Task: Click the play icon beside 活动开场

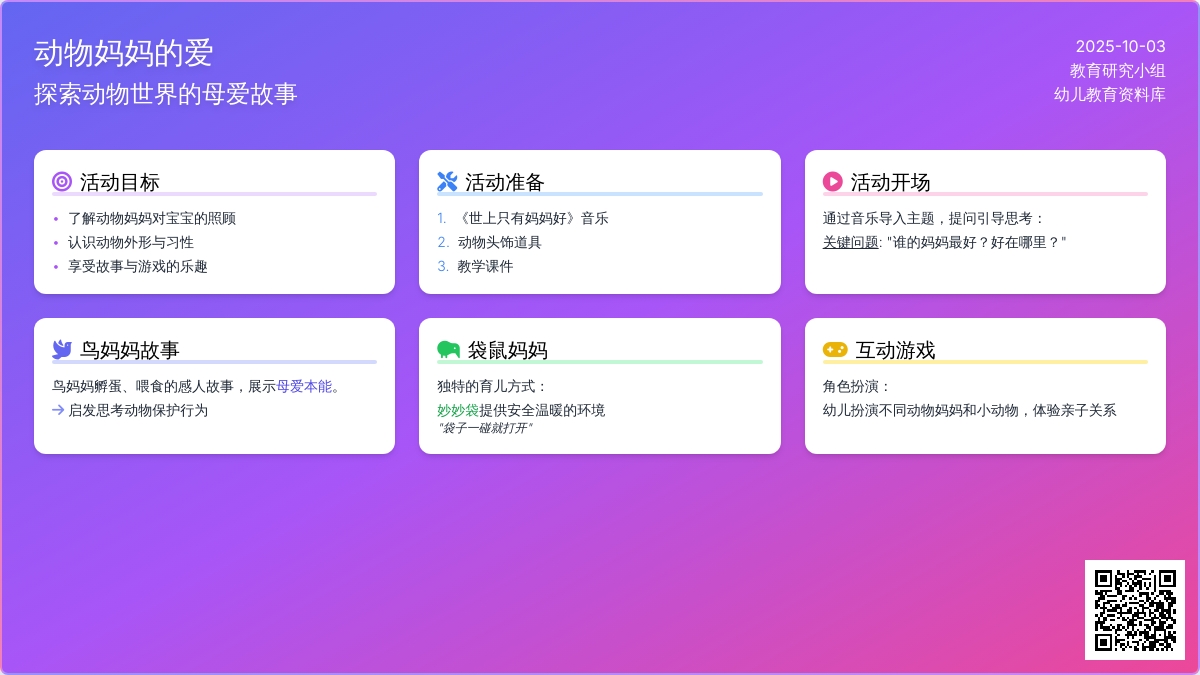Action: click(x=832, y=182)
